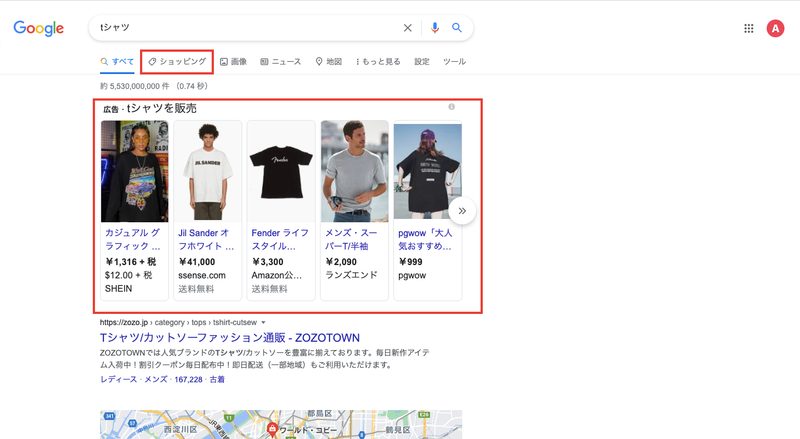Expand もっと見る menu
Viewport: 800px width, 439px height.
[378, 62]
